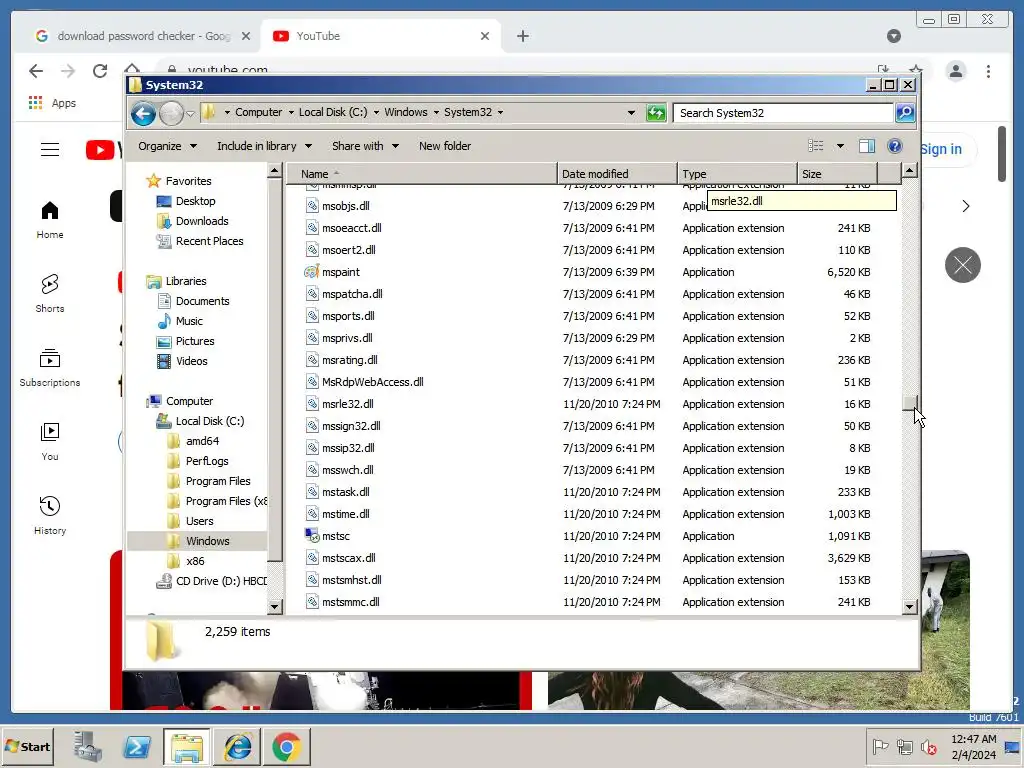
Task: Expand the view options dropdown arrow
Action: pos(840,146)
